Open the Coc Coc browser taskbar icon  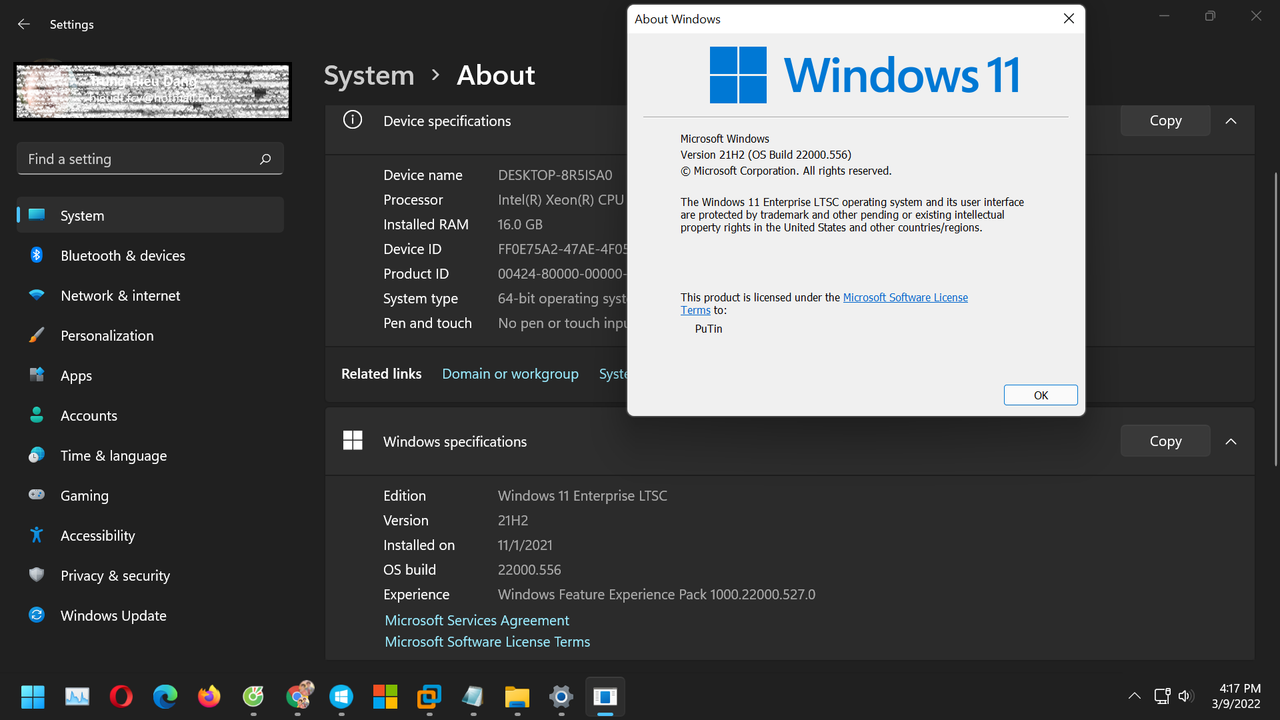(x=253, y=696)
